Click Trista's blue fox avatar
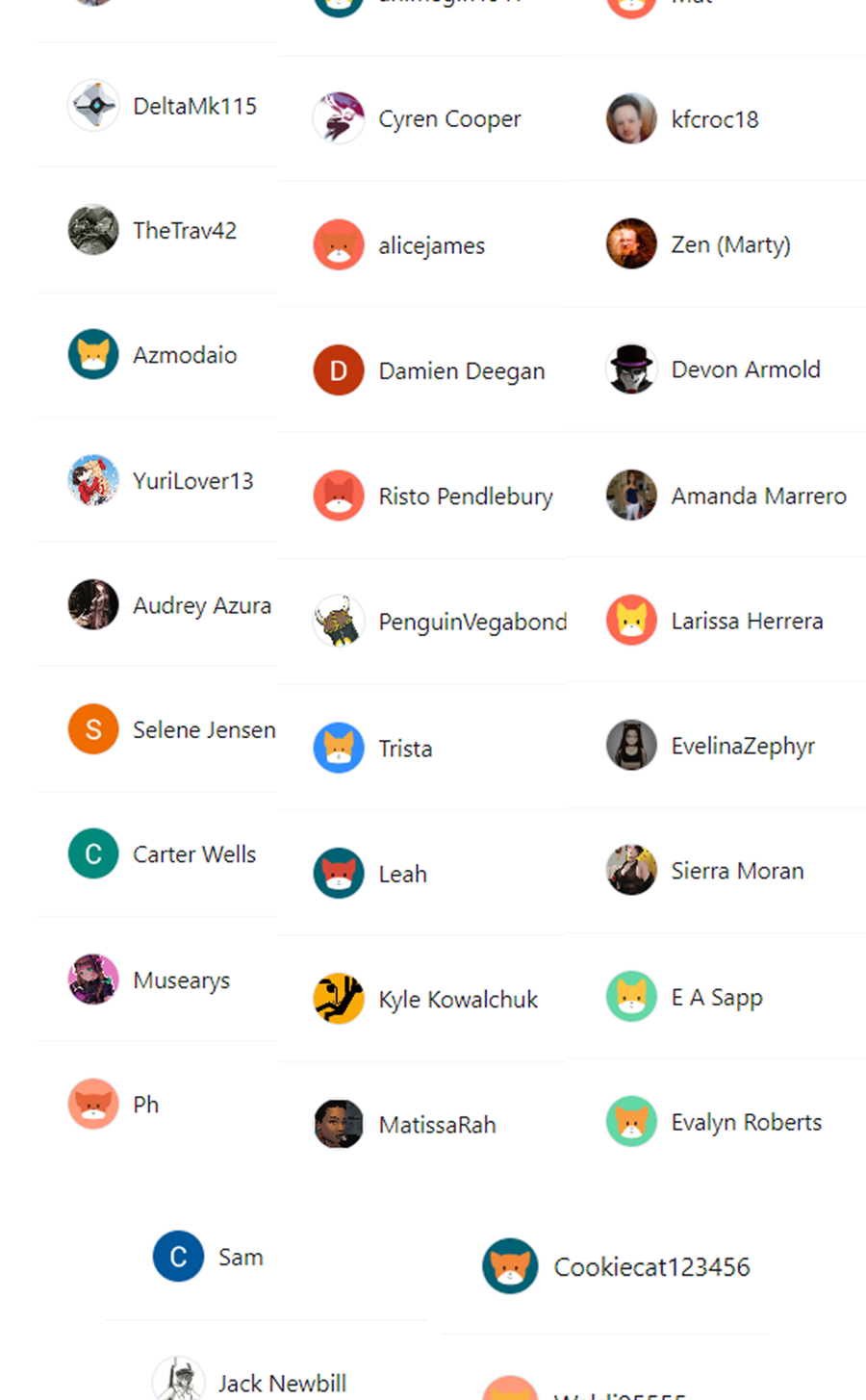 coord(339,748)
